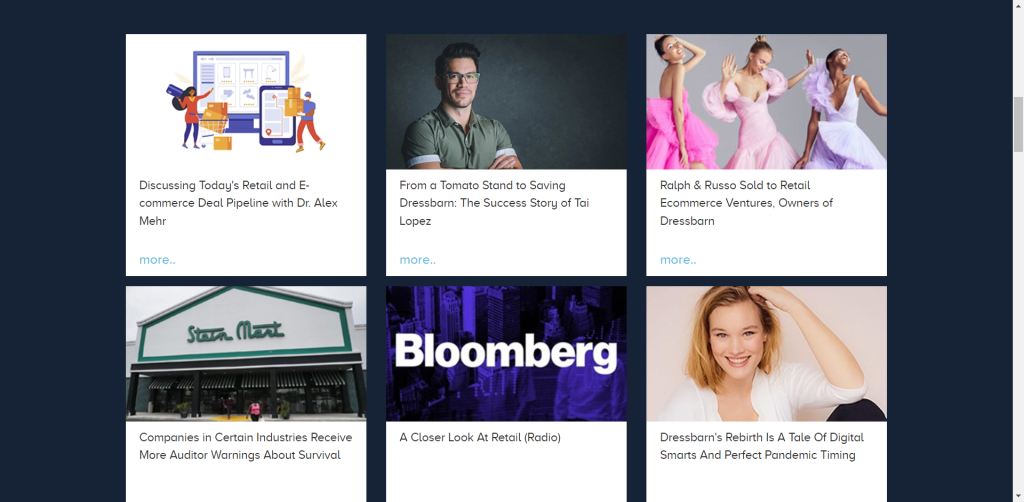Click the scrollbar track below the thumb
Viewport: 1024px width, 502px height.
coord(1018,320)
